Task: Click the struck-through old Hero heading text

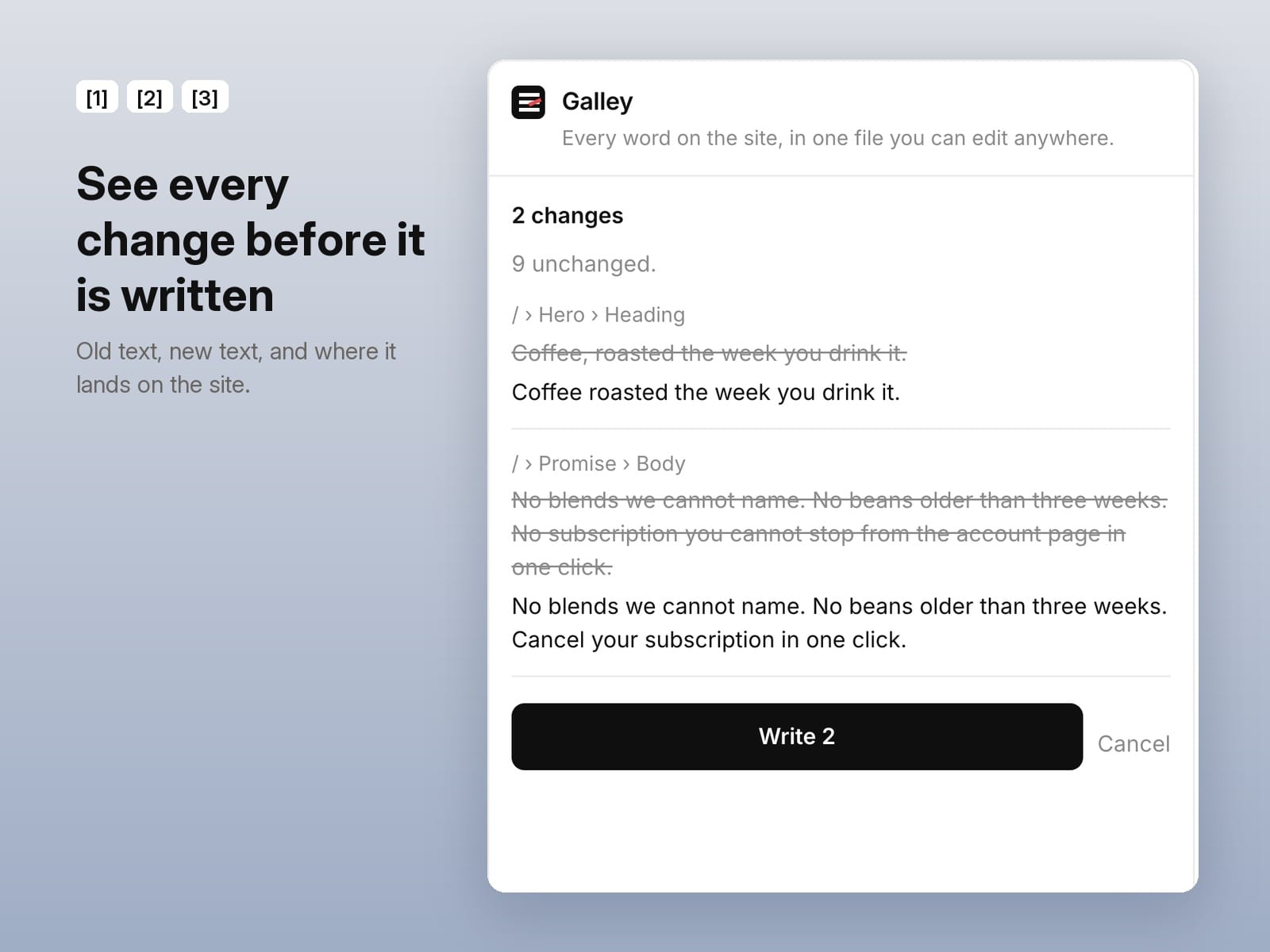Action: point(709,353)
